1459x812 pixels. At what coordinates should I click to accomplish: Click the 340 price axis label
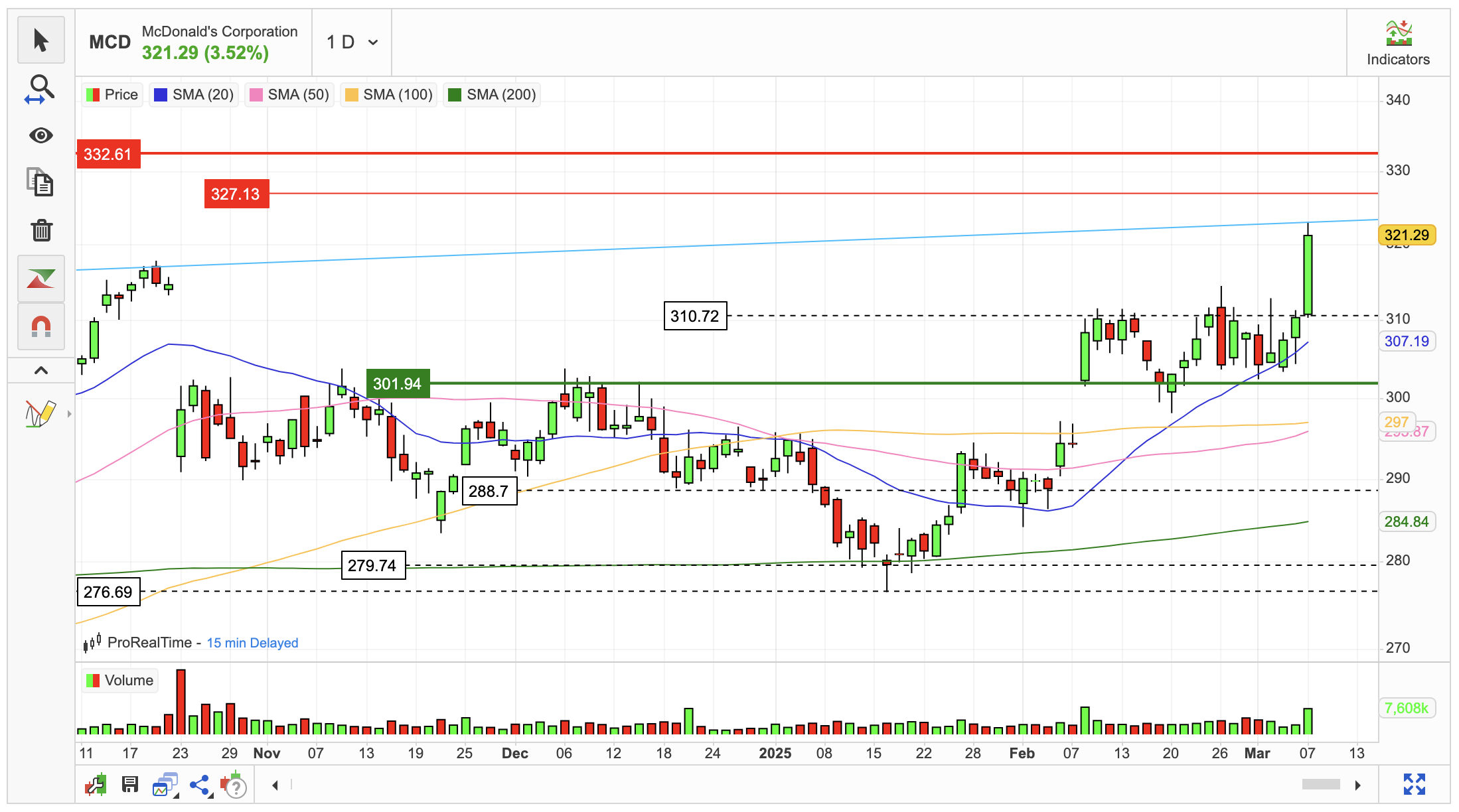point(1398,100)
